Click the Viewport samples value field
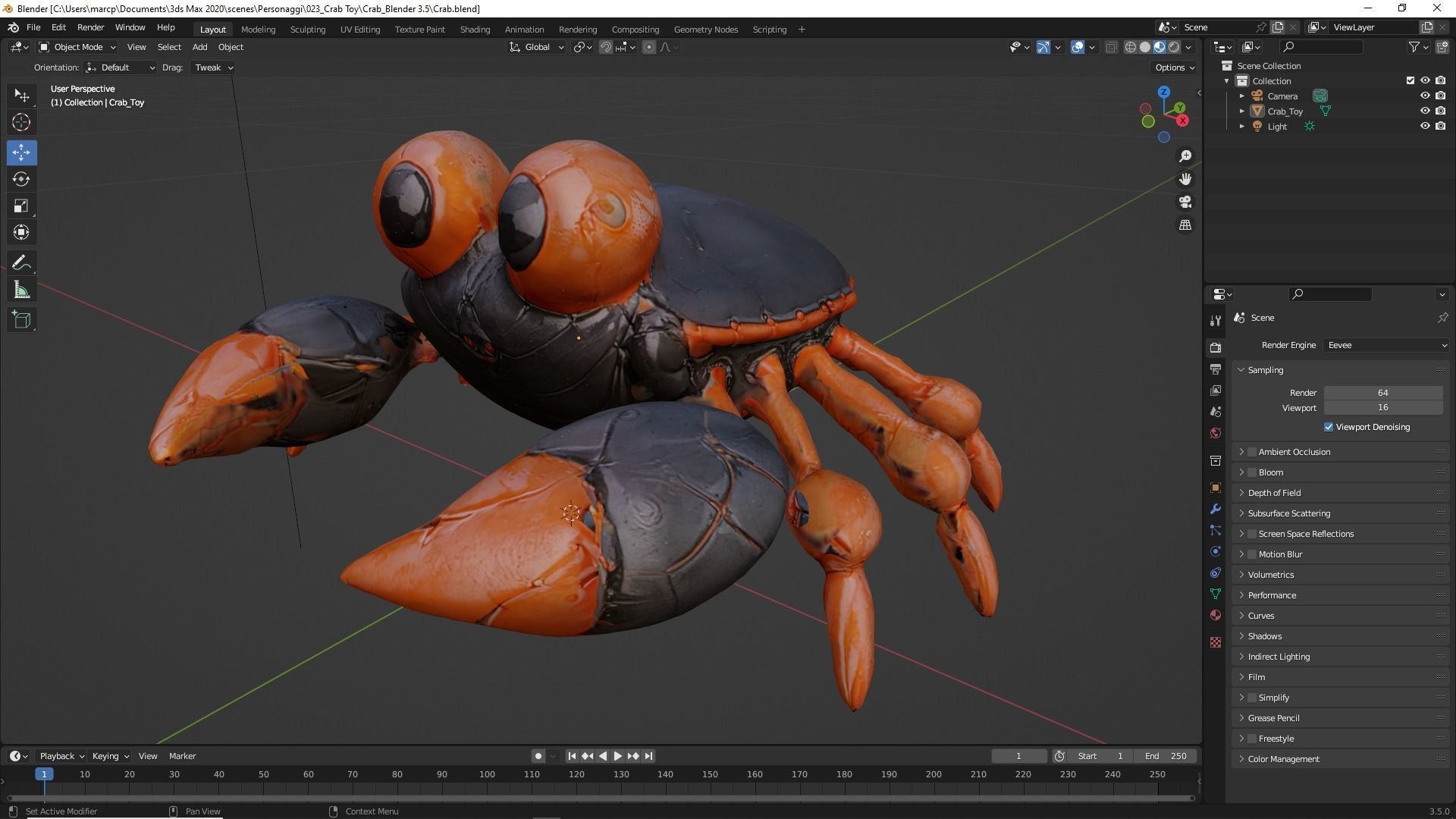This screenshot has height=819, width=1456. tap(1383, 407)
